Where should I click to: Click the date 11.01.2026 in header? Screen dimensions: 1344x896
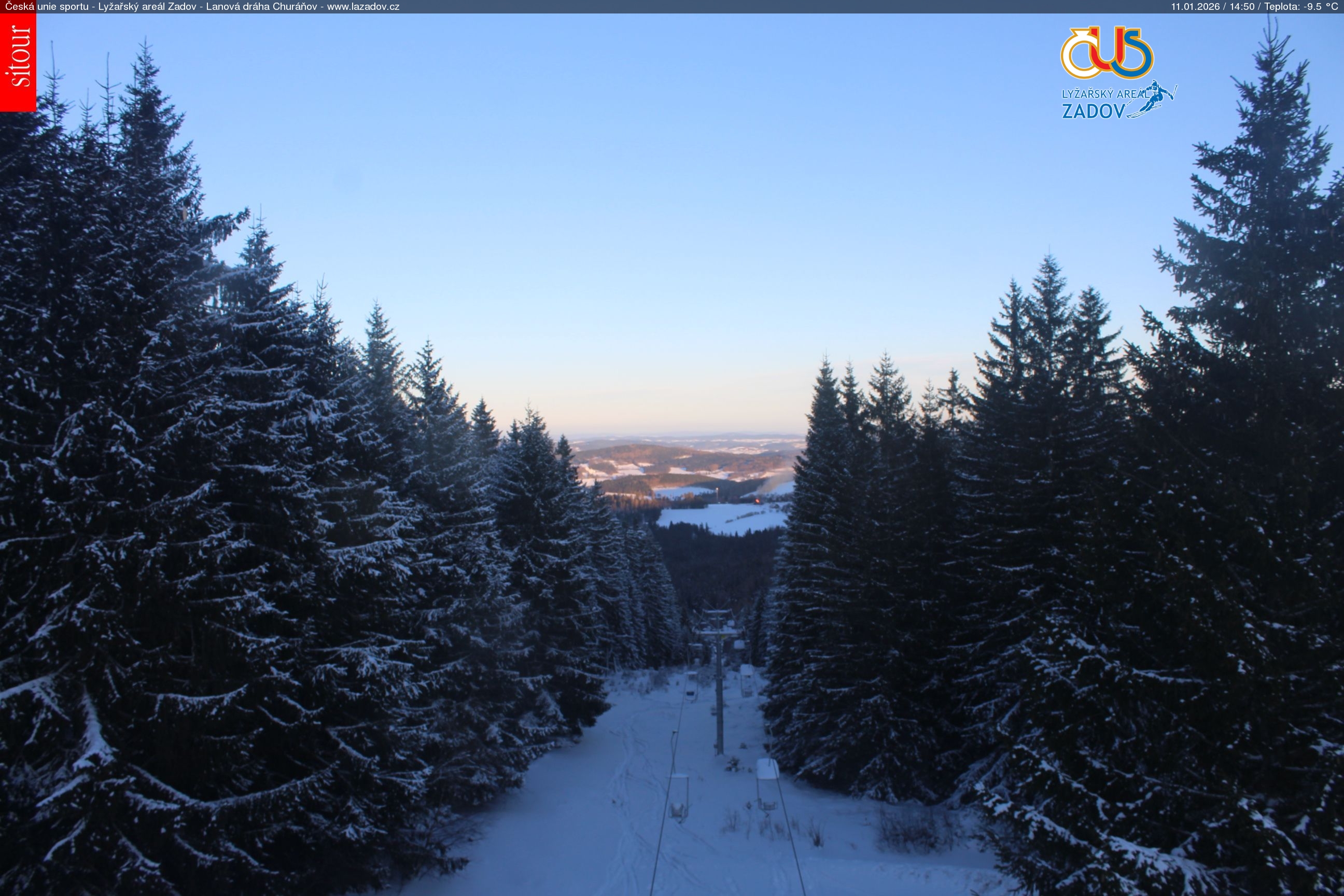(1195, 7)
